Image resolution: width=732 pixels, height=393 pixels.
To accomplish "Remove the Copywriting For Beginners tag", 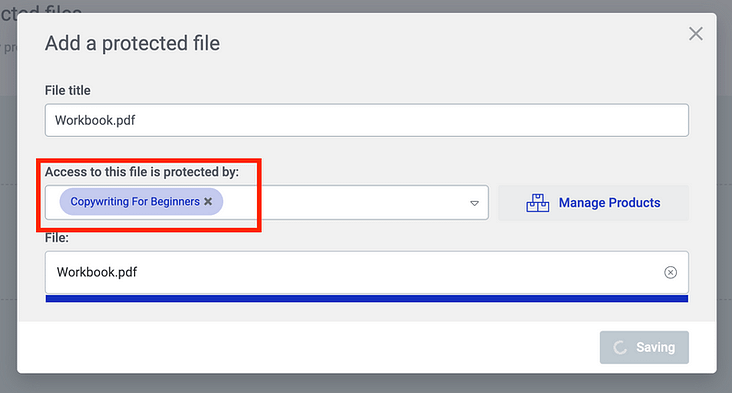I will 208,202.
